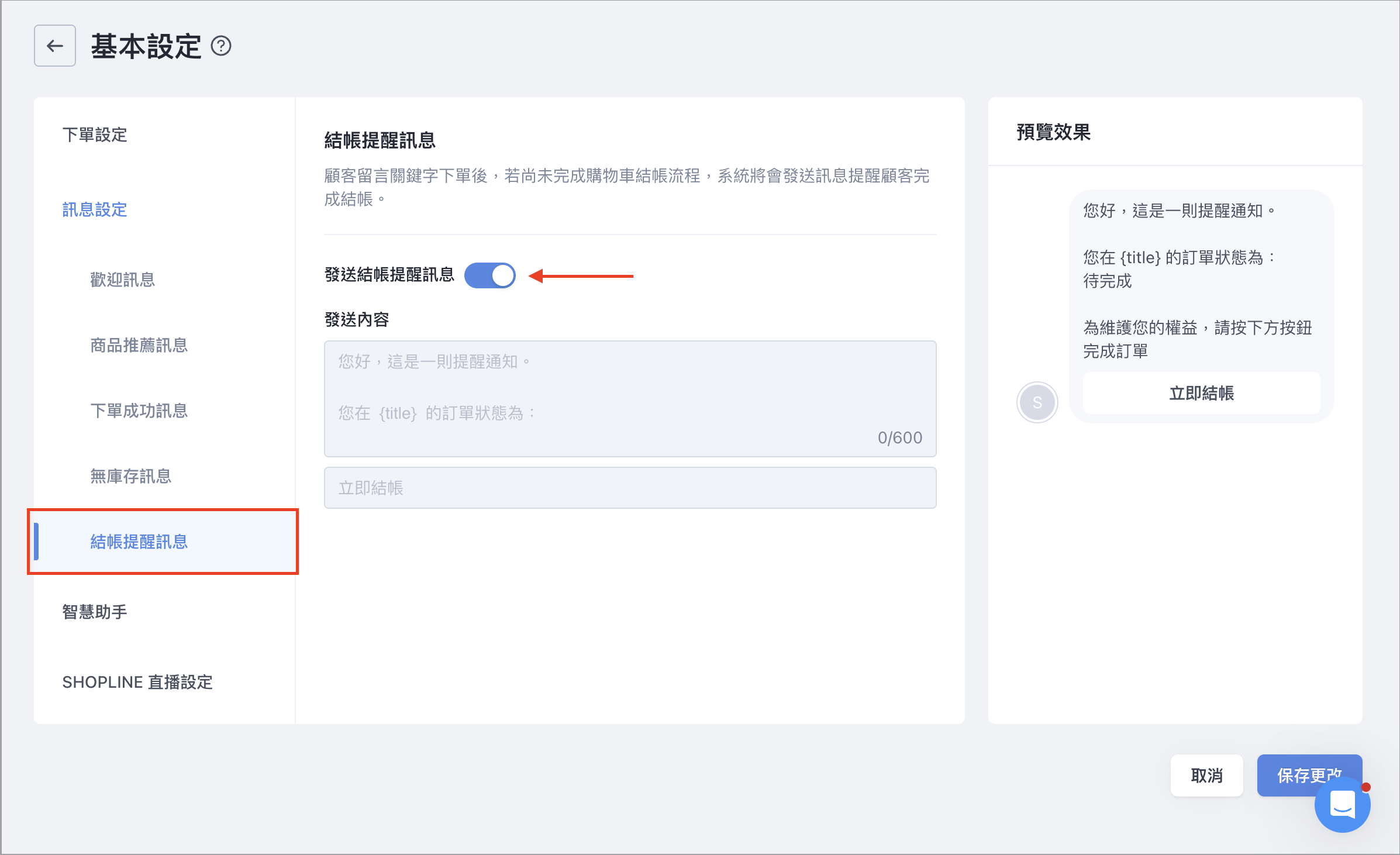Click the 發送內容 label

[x=357, y=320]
